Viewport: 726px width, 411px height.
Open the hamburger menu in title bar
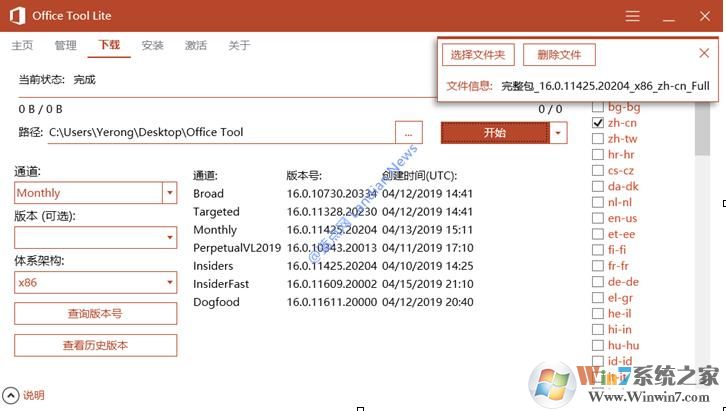coord(632,16)
